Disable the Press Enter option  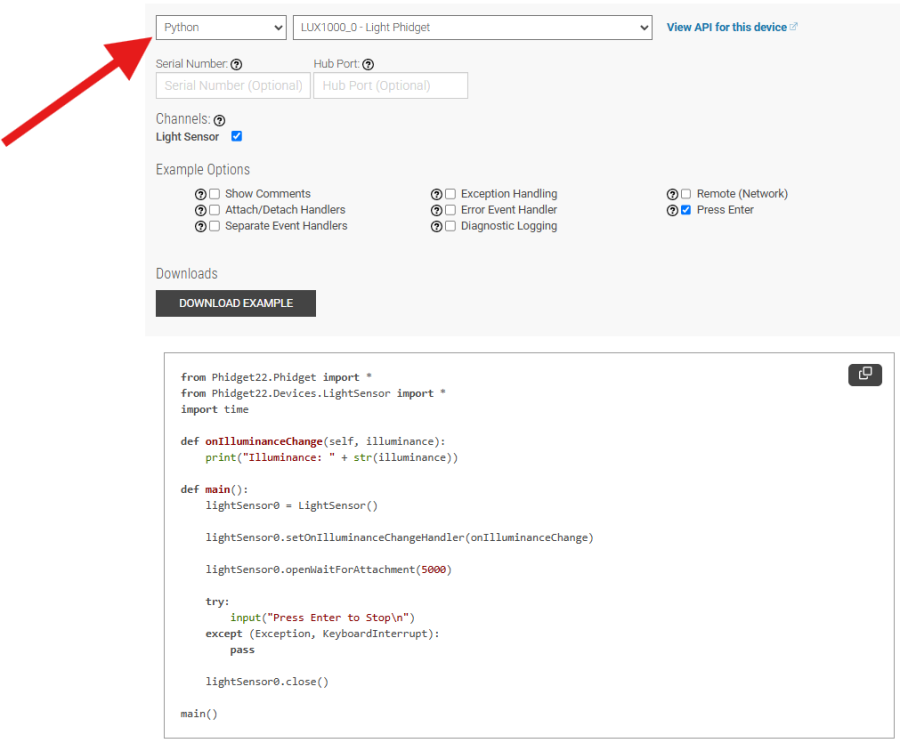click(x=686, y=209)
